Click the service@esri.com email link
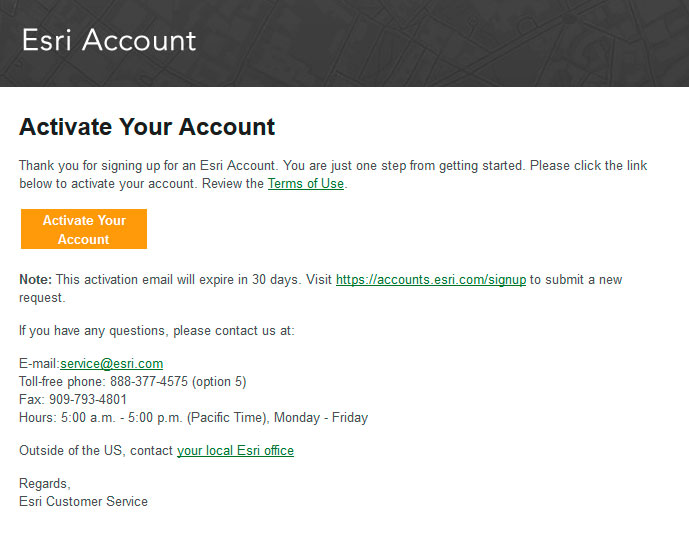Viewport: 689px width, 540px height. click(x=112, y=363)
